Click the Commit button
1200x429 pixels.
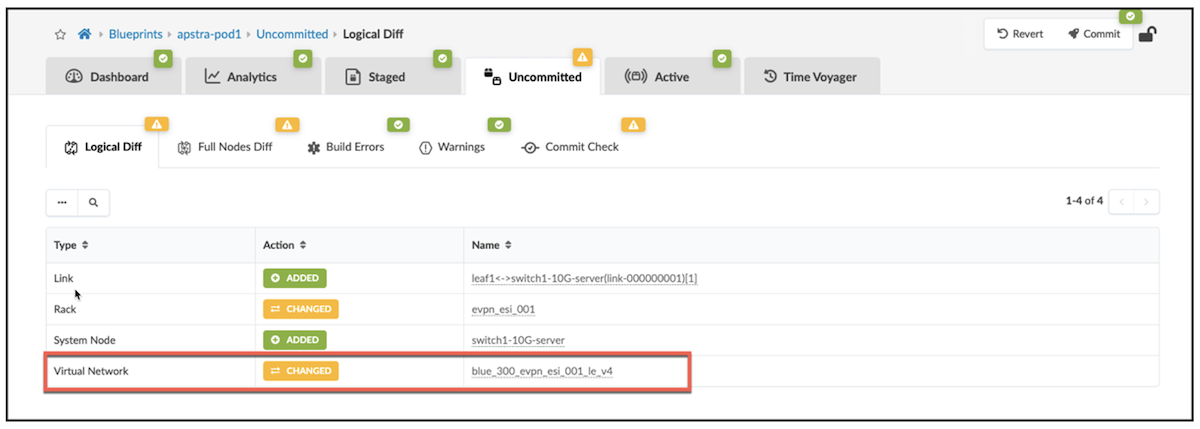coord(1094,34)
